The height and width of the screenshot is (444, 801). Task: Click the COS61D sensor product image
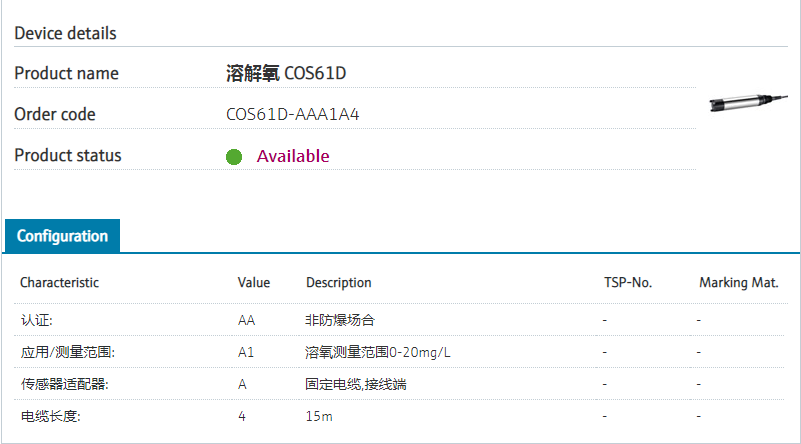pyautogui.click(x=746, y=101)
